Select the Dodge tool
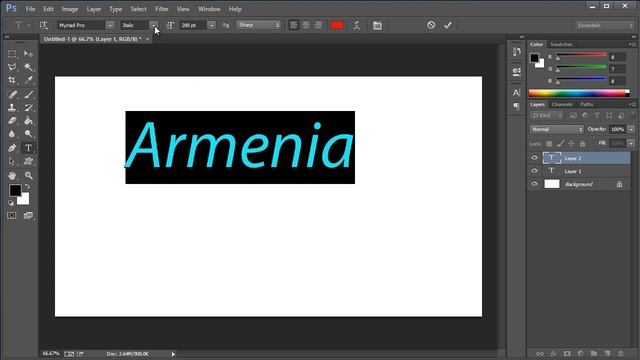Image resolution: width=640 pixels, height=360 pixels. pyautogui.click(x=28, y=134)
